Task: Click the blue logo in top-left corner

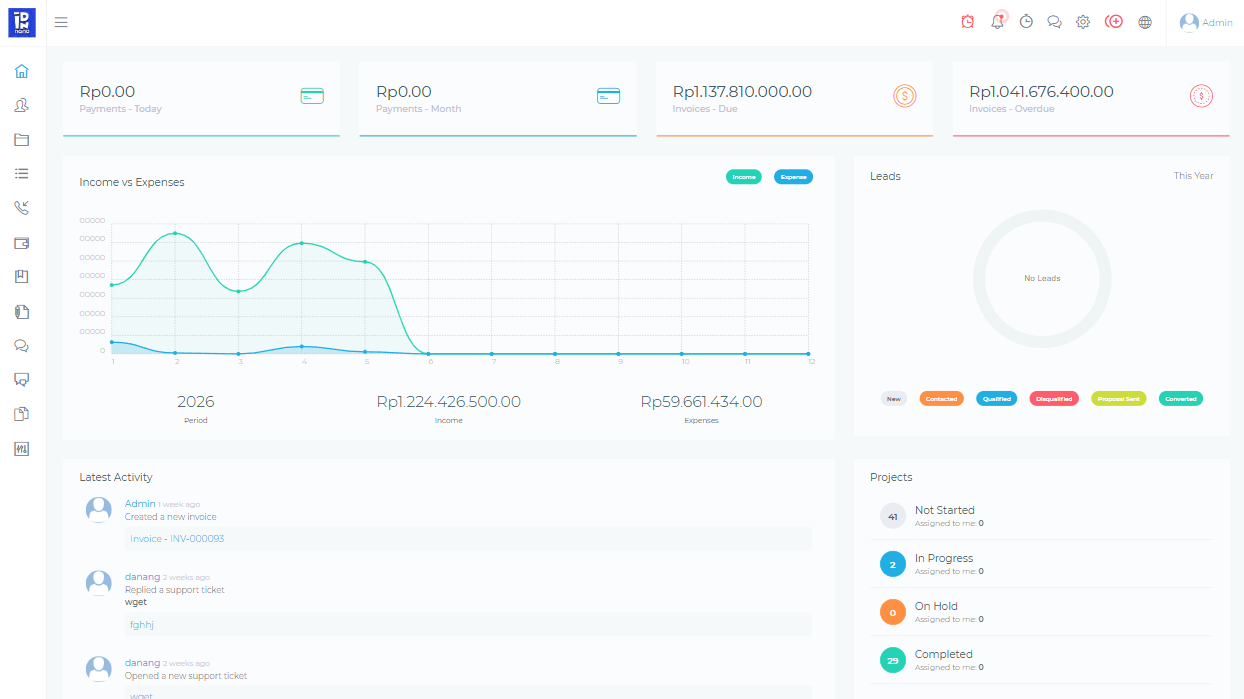Action: [22, 22]
